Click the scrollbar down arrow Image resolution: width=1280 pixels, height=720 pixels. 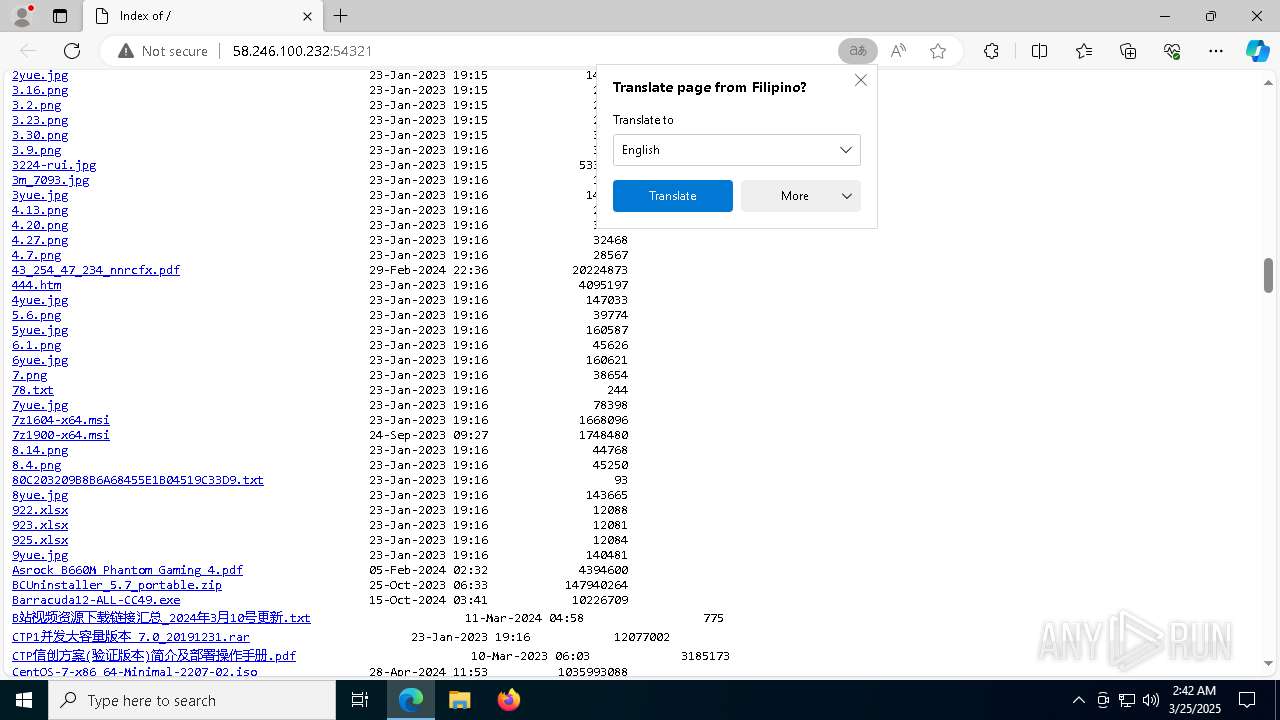[1269, 663]
